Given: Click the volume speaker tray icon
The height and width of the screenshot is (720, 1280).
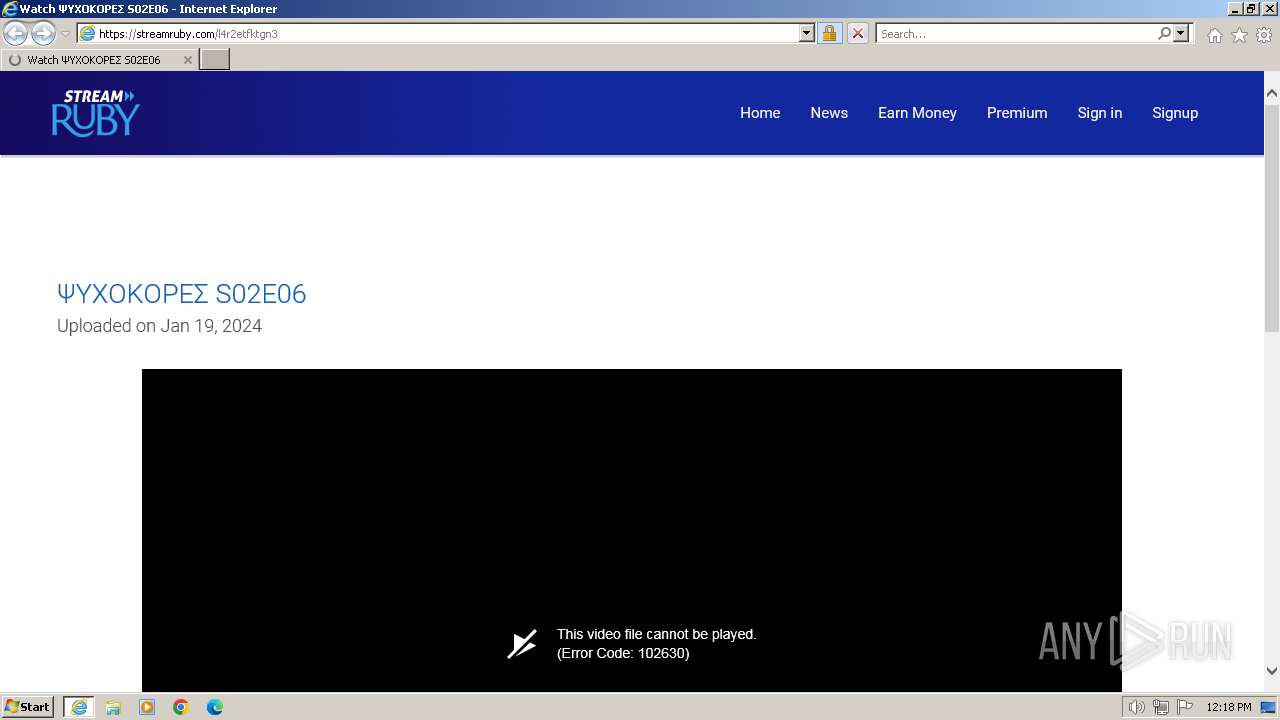Looking at the screenshot, I should pyautogui.click(x=1138, y=707).
